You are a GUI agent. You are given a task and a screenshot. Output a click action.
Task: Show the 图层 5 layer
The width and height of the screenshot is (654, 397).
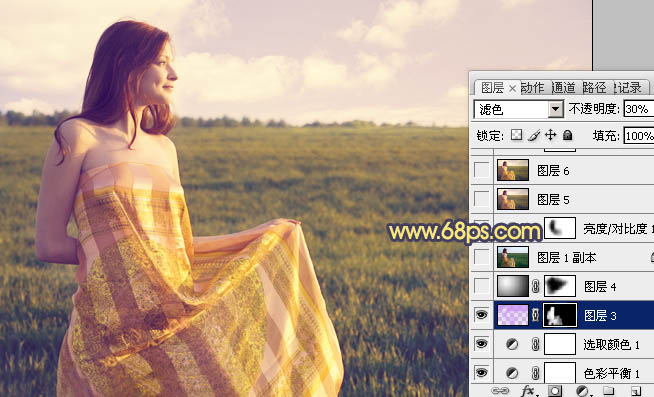coord(481,199)
